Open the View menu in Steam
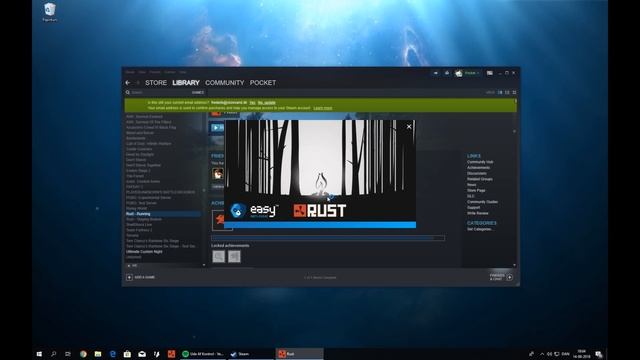This screenshot has width=640, height=360. point(142,72)
